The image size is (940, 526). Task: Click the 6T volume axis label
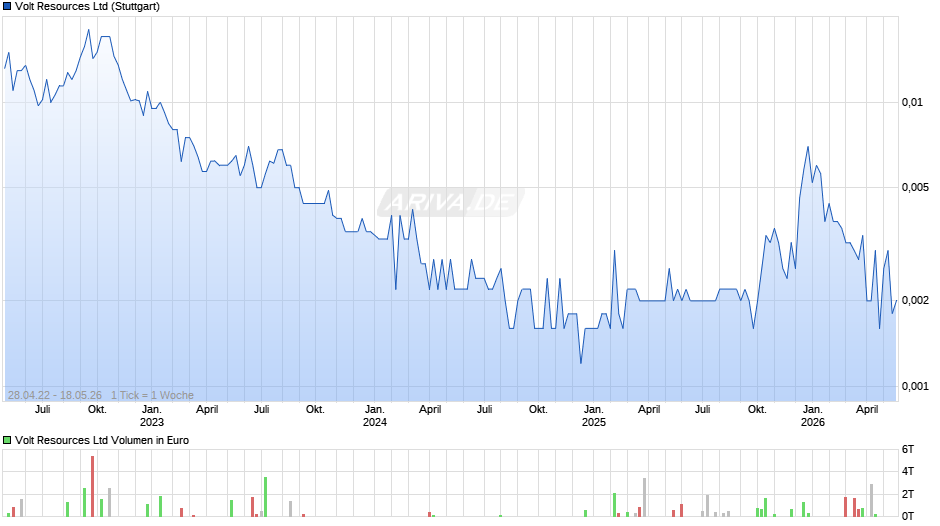(x=908, y=450)
